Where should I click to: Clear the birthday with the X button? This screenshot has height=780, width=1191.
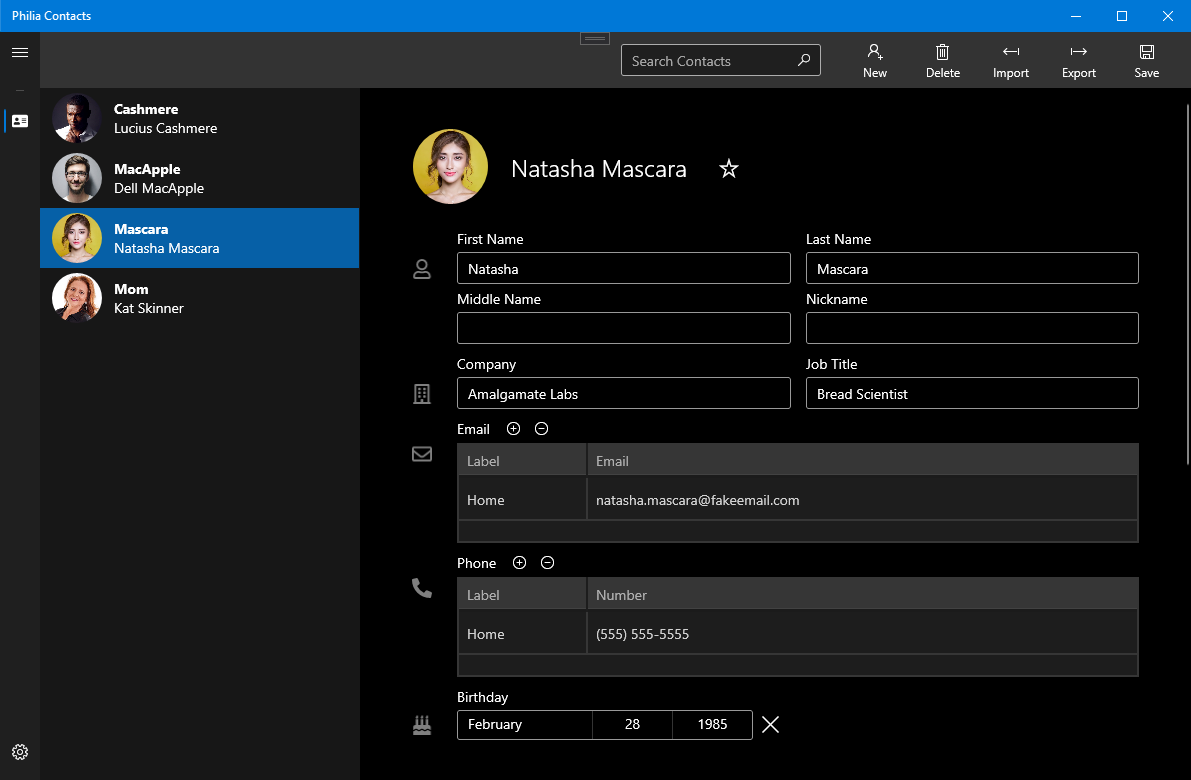[770, 725]
